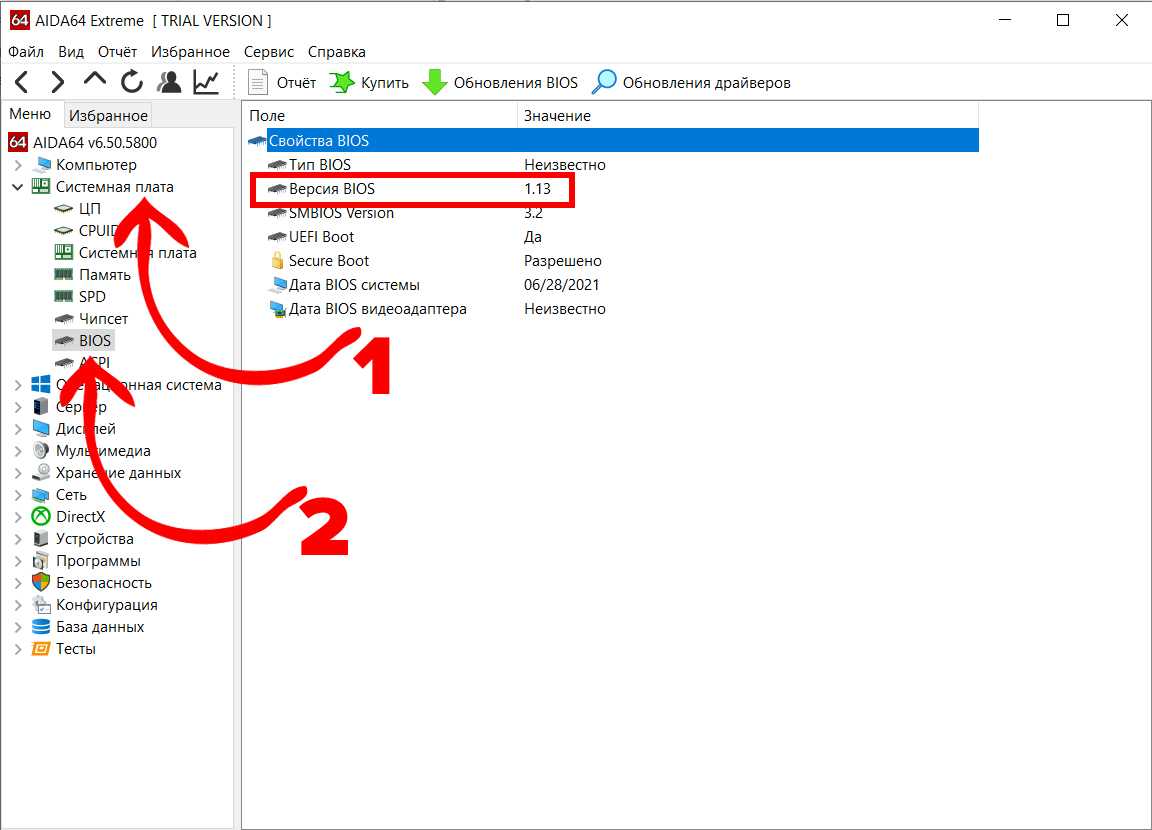Viewport: 1152px width, 830px height.
Task: Open Обновления BIOS updates
Action: click(x=501, y=83)
